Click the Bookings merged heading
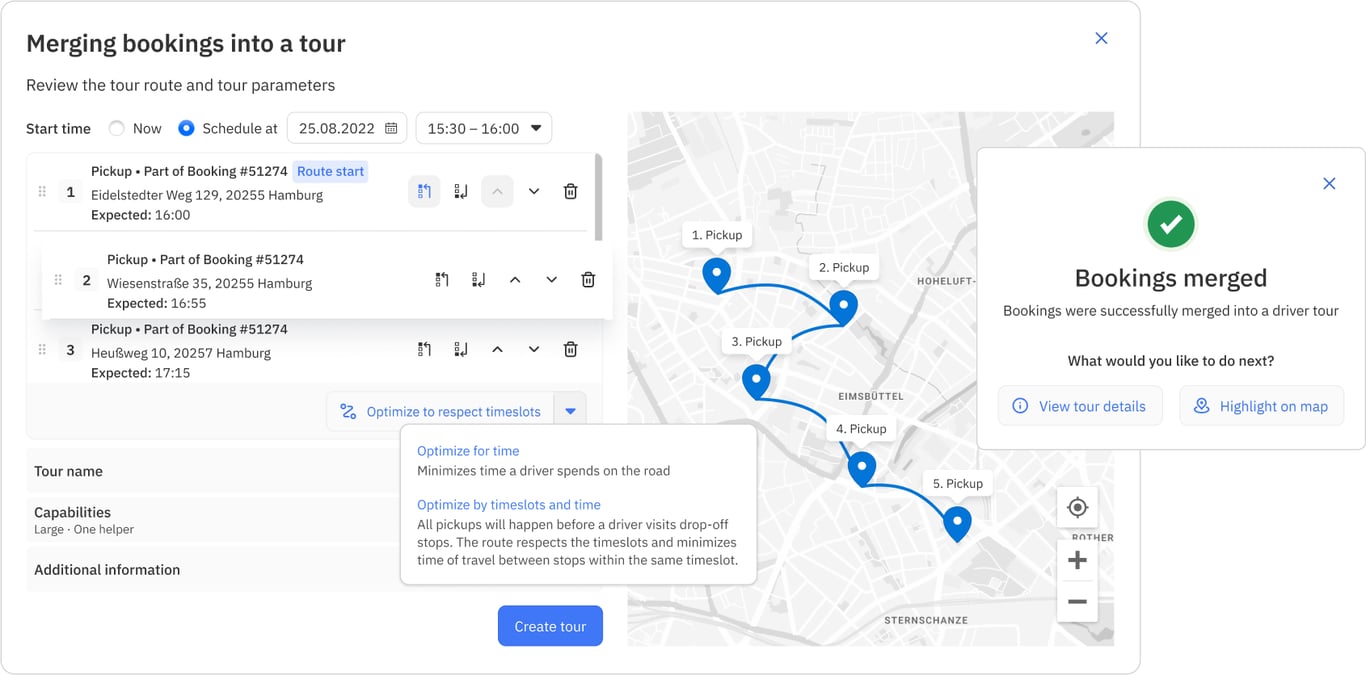 [x=1171, y=278]
